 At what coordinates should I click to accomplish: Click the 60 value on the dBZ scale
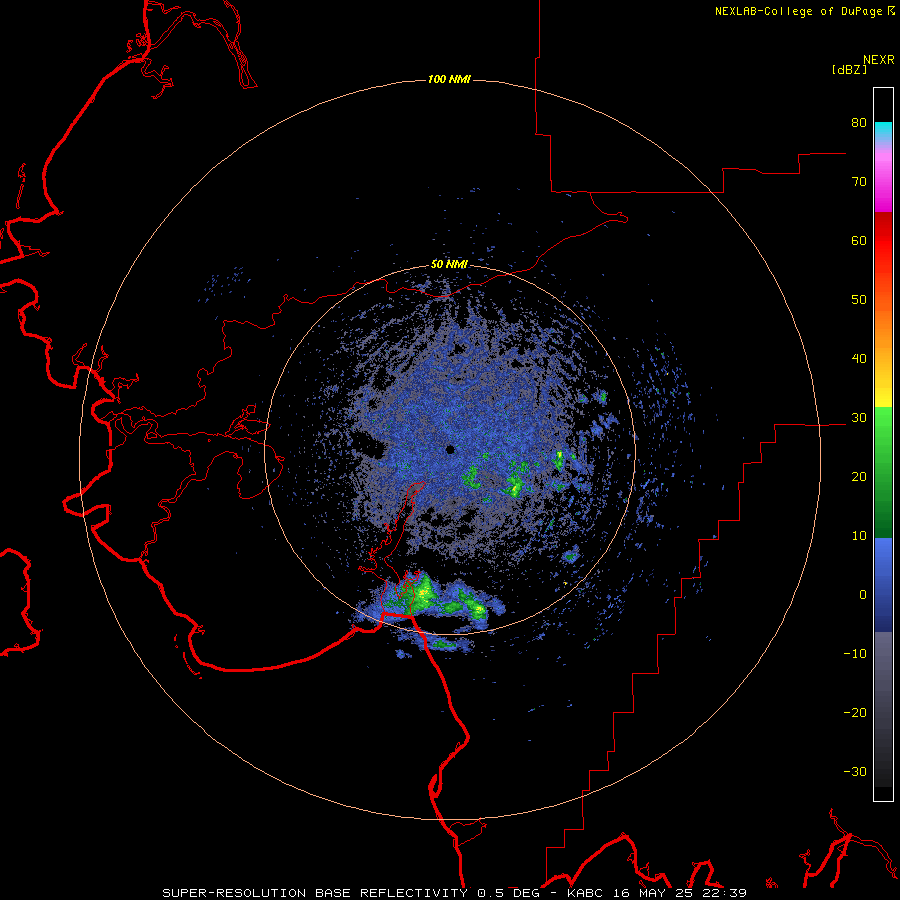click(859, 240)
